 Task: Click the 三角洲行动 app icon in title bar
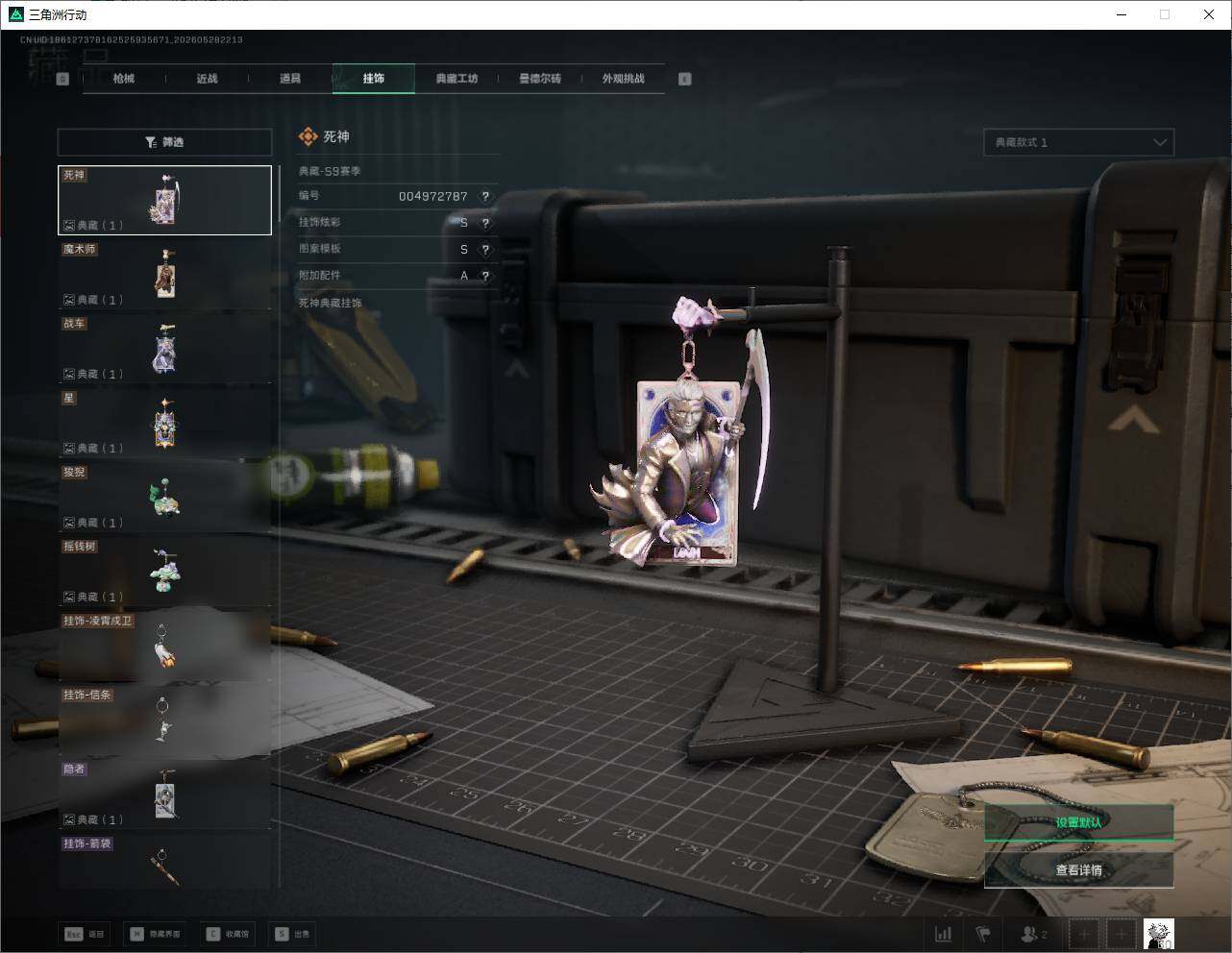click(x=15, y=14)
